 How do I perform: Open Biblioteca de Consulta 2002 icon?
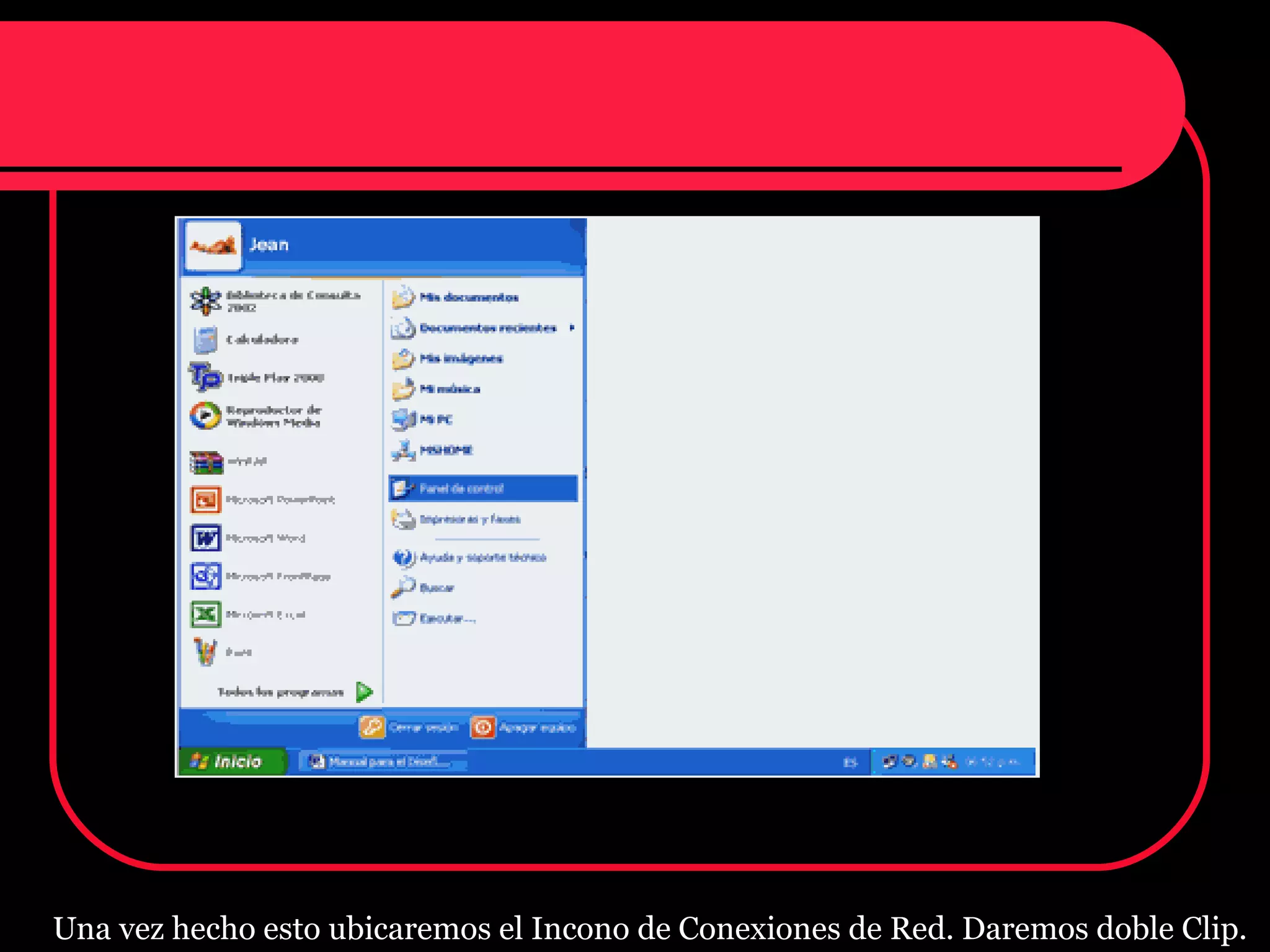pos(205,301)
